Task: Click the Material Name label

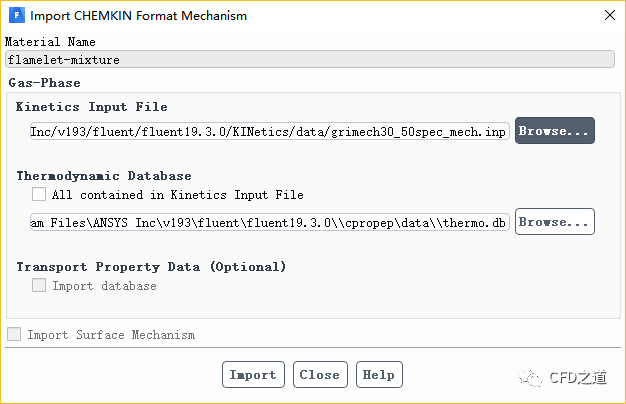Action: [x=51, y=42]
